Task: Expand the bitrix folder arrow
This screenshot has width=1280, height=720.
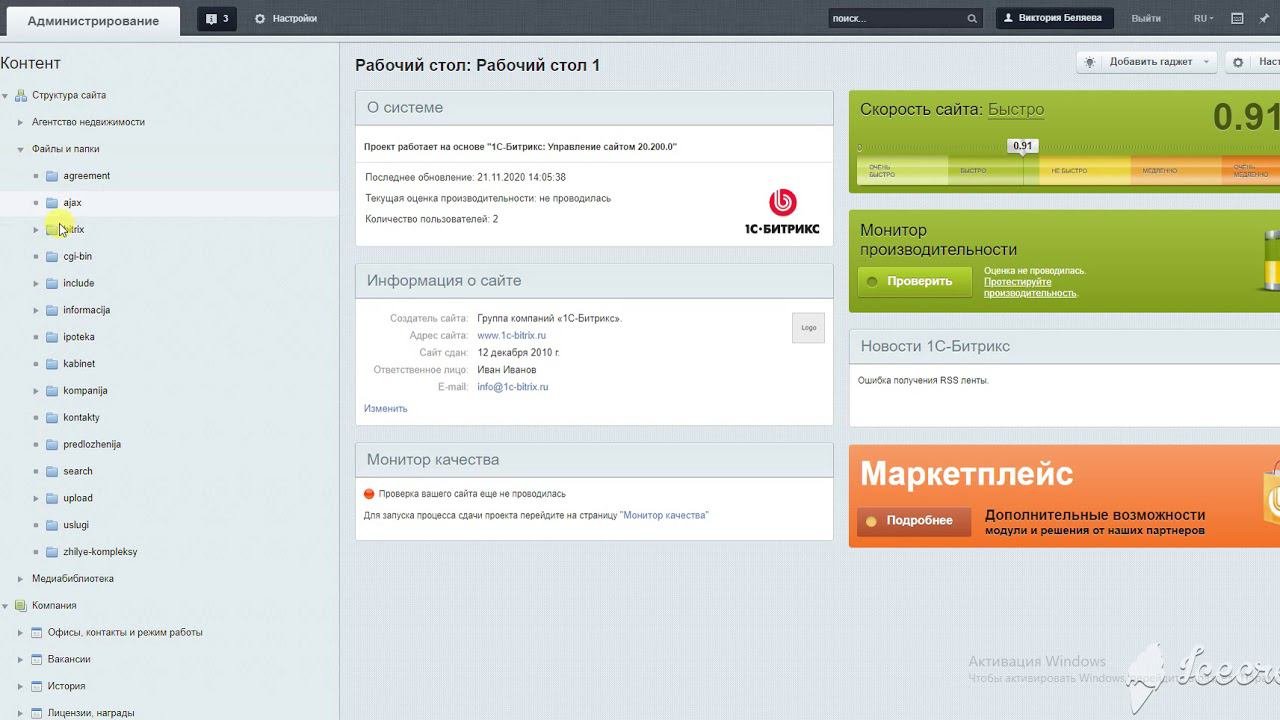Action: coord(36,230)
